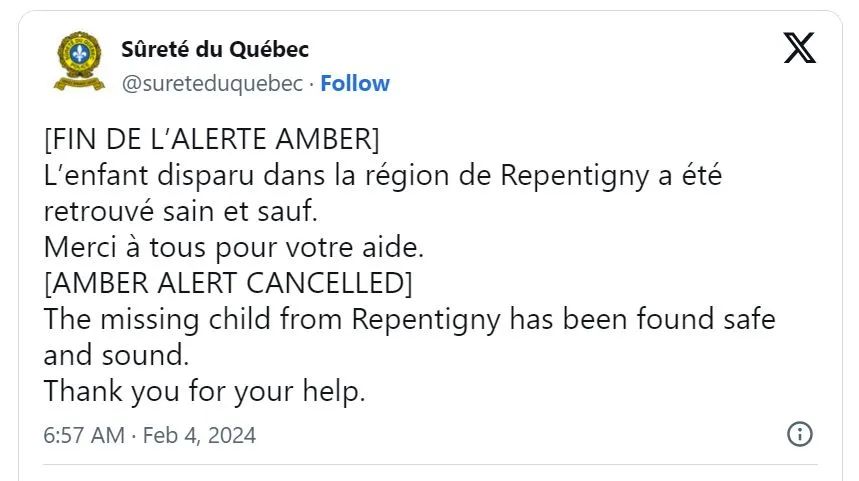Open the tweet info circle icon
859x481 pixels.
coord(800,434)
